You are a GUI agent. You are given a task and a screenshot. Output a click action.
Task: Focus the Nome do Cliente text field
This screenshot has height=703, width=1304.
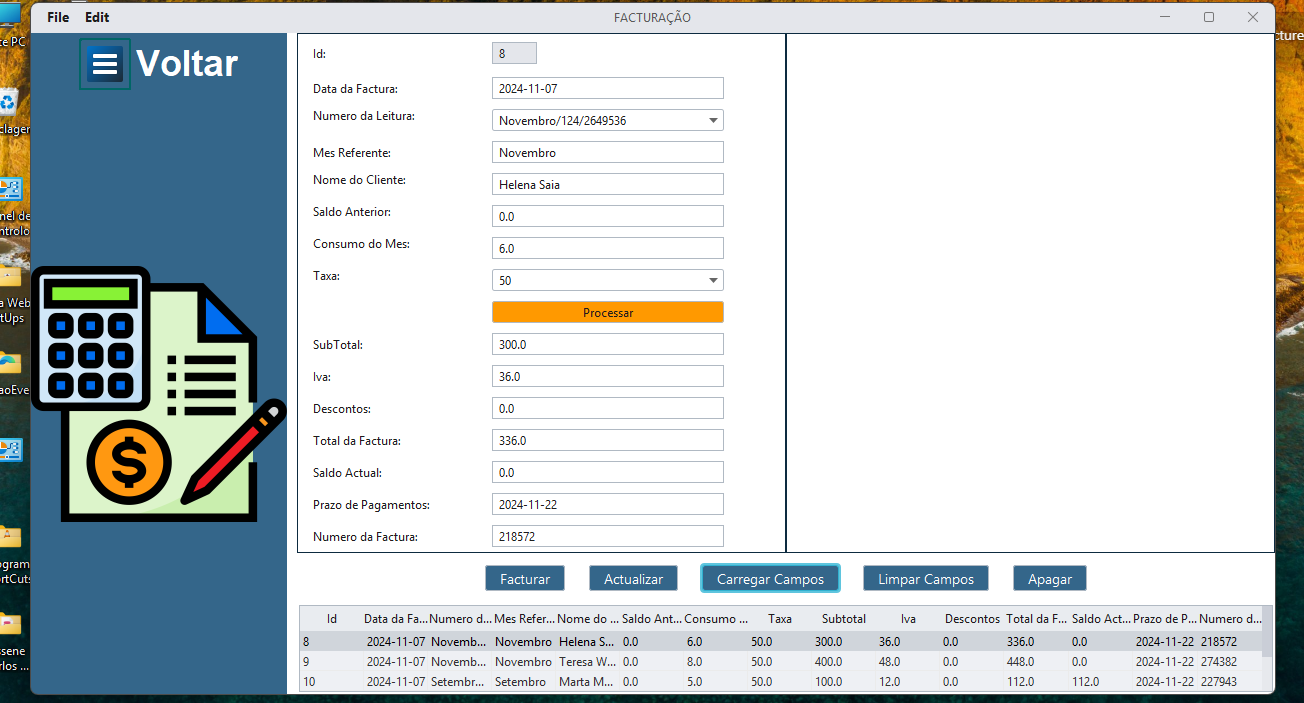pyautogui.click(x=607, y=185)
